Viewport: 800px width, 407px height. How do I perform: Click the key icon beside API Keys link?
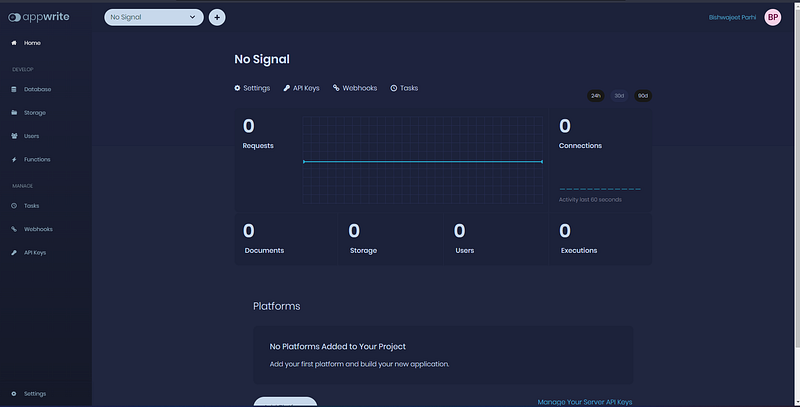287,88
